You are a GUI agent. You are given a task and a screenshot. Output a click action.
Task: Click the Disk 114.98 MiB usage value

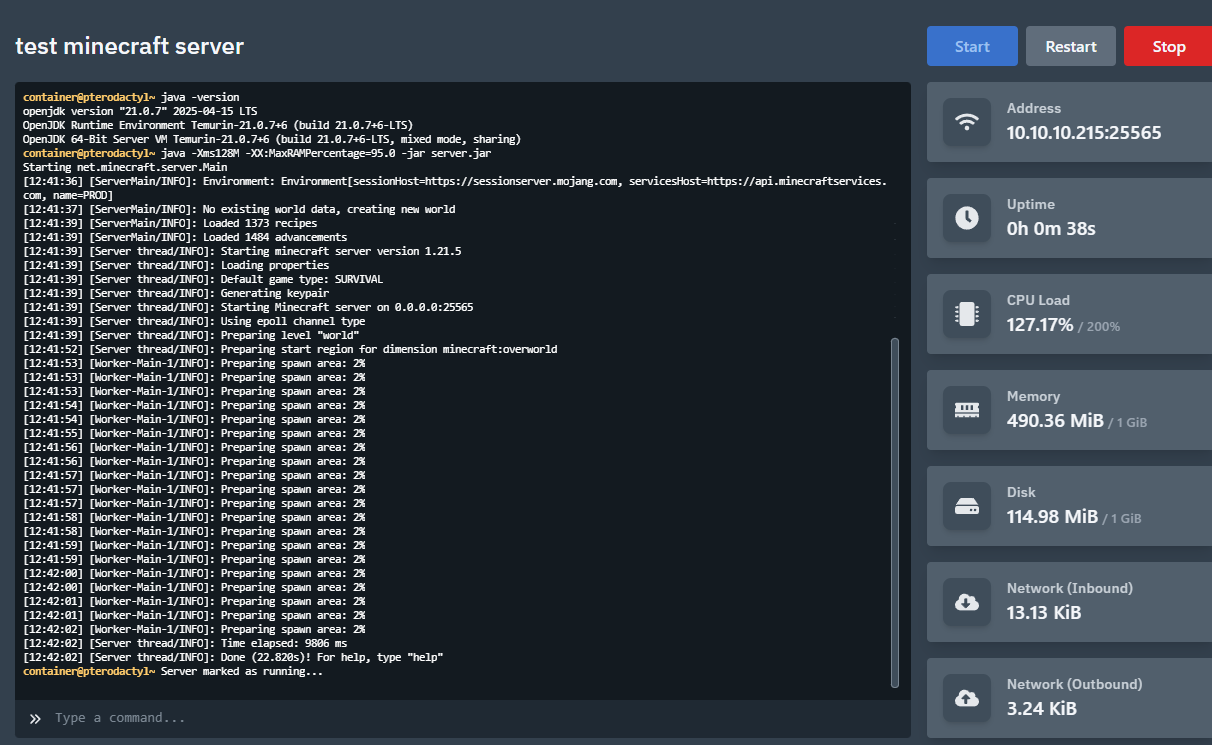point(1052,517)
